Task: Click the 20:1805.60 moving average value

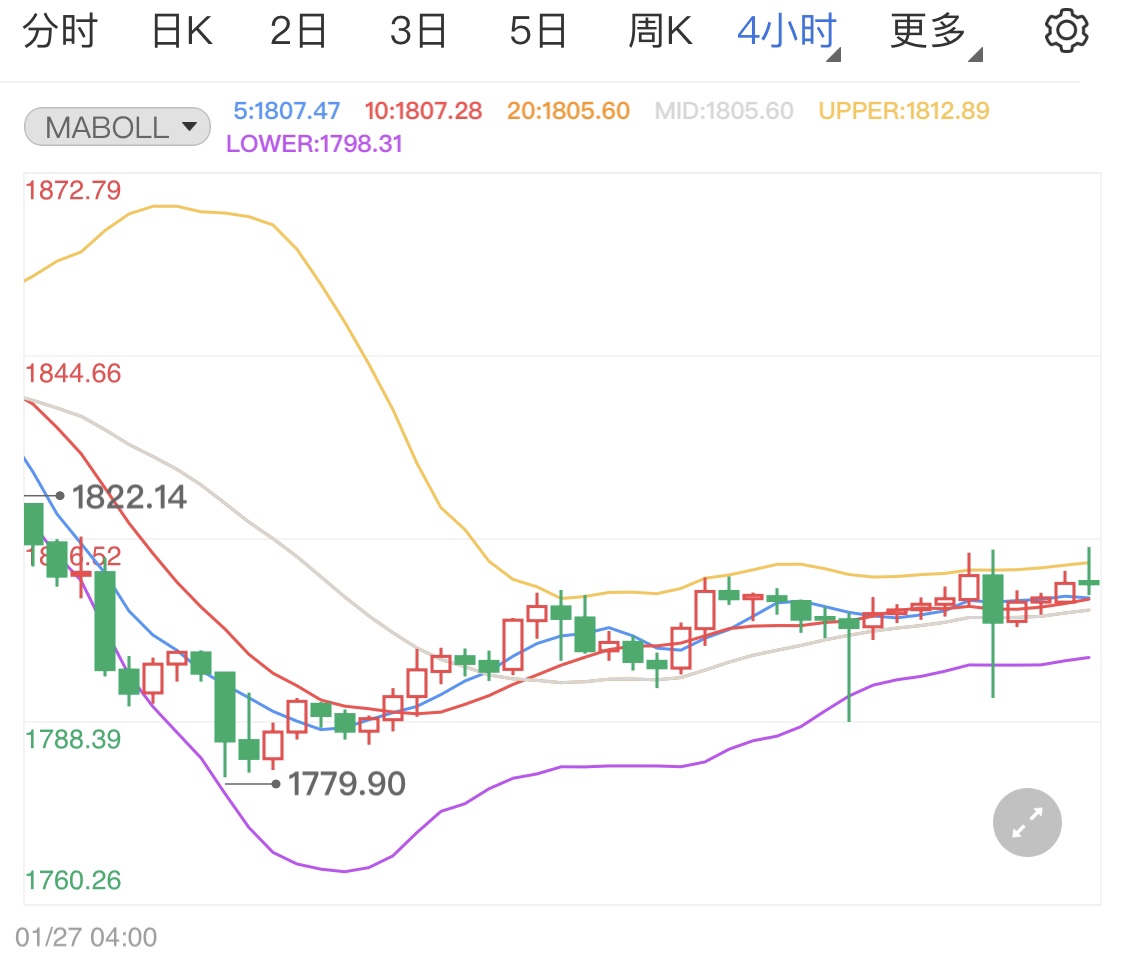Action: 568,110
